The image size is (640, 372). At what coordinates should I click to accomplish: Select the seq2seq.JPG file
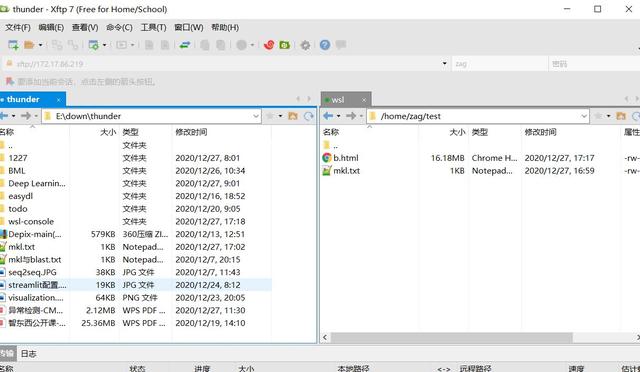32,272
